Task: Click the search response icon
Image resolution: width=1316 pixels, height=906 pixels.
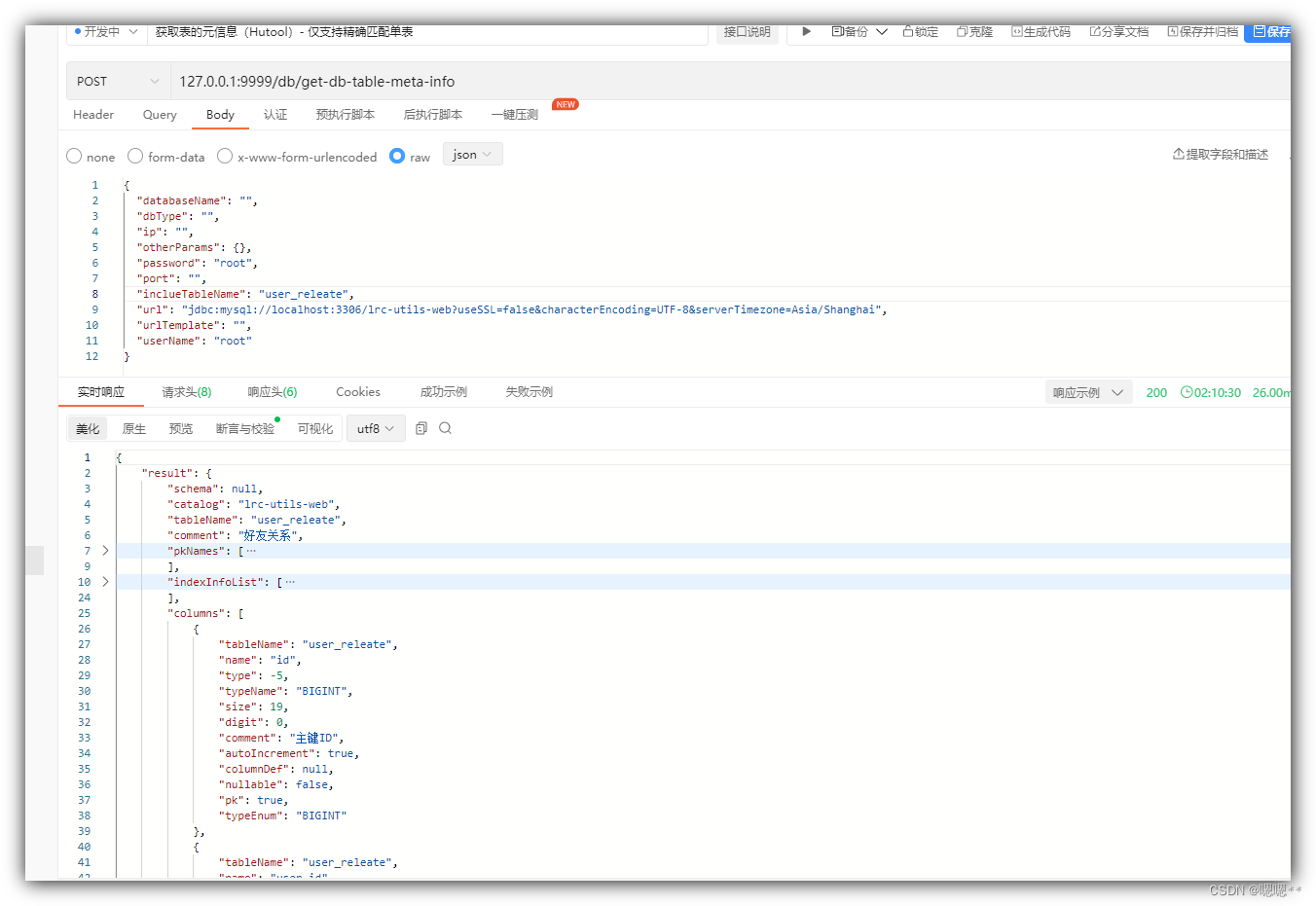Action: (x=445, y=428)
